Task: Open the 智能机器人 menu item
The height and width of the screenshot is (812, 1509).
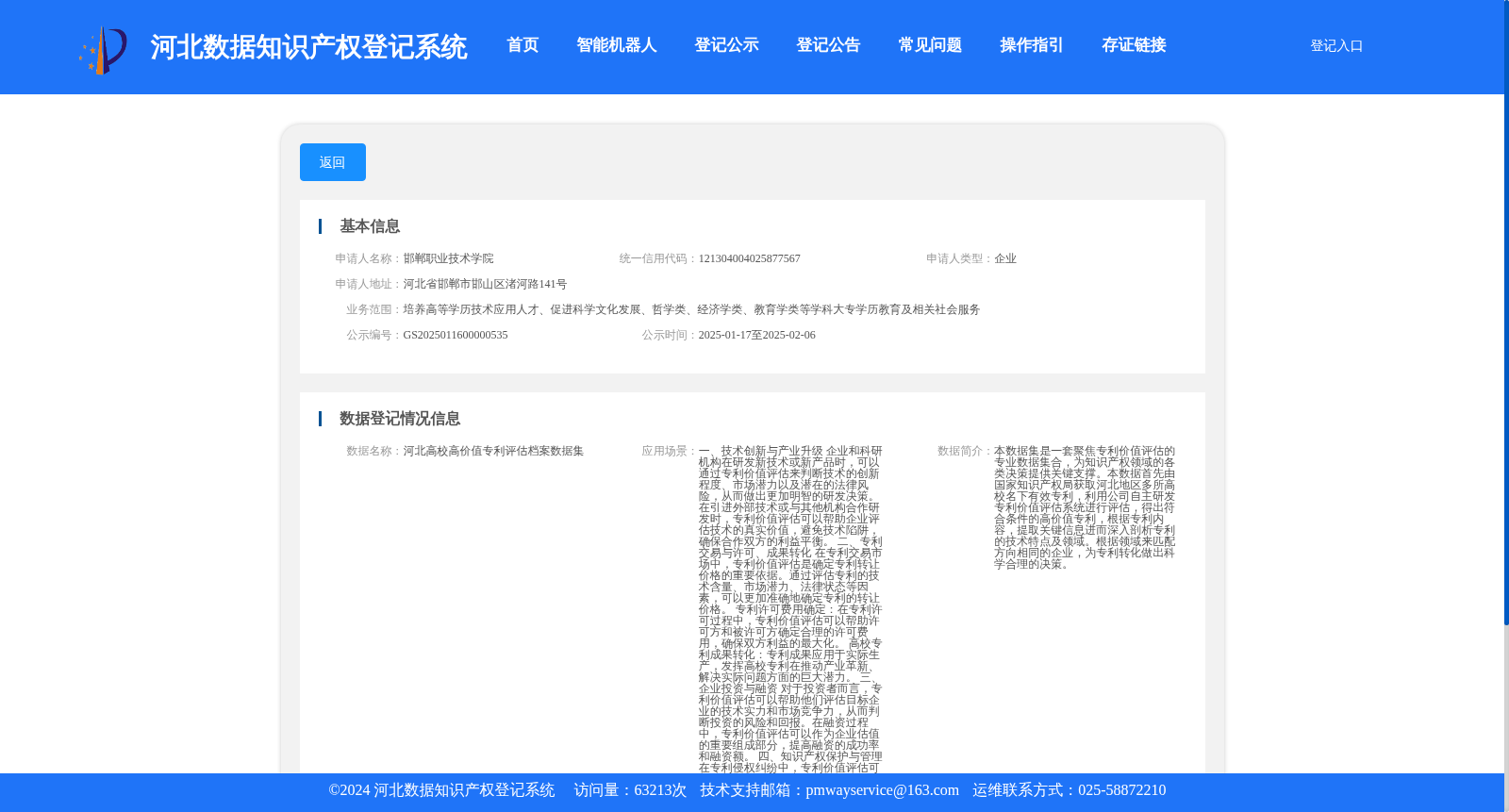Action: 616,45
